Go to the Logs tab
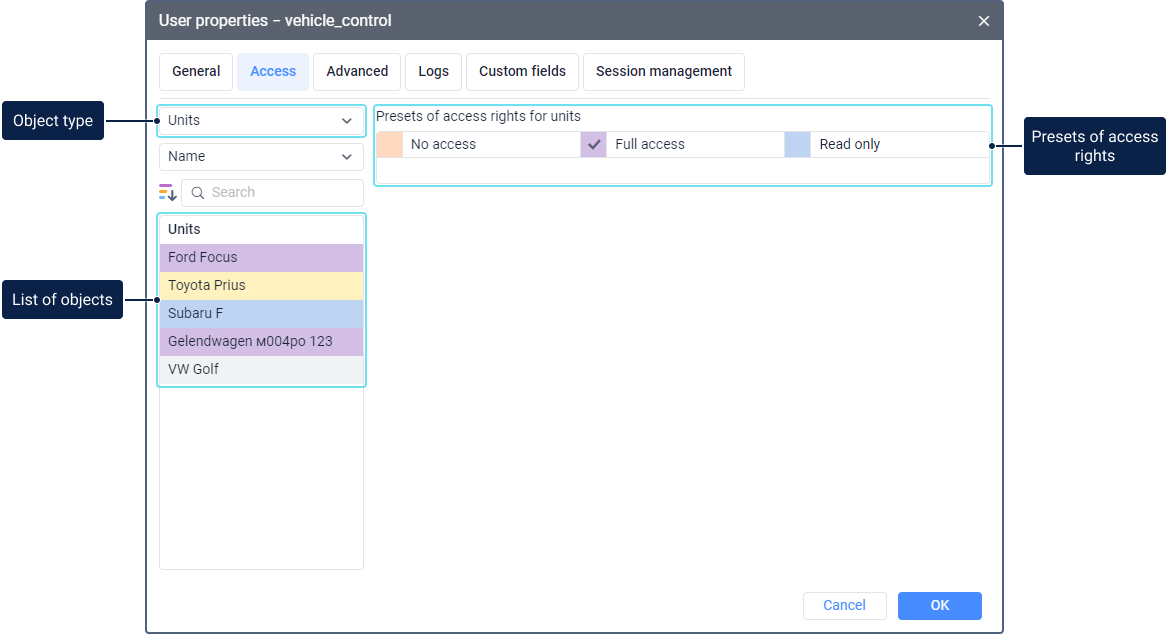1168x634 pixels. tap(433, 72)
